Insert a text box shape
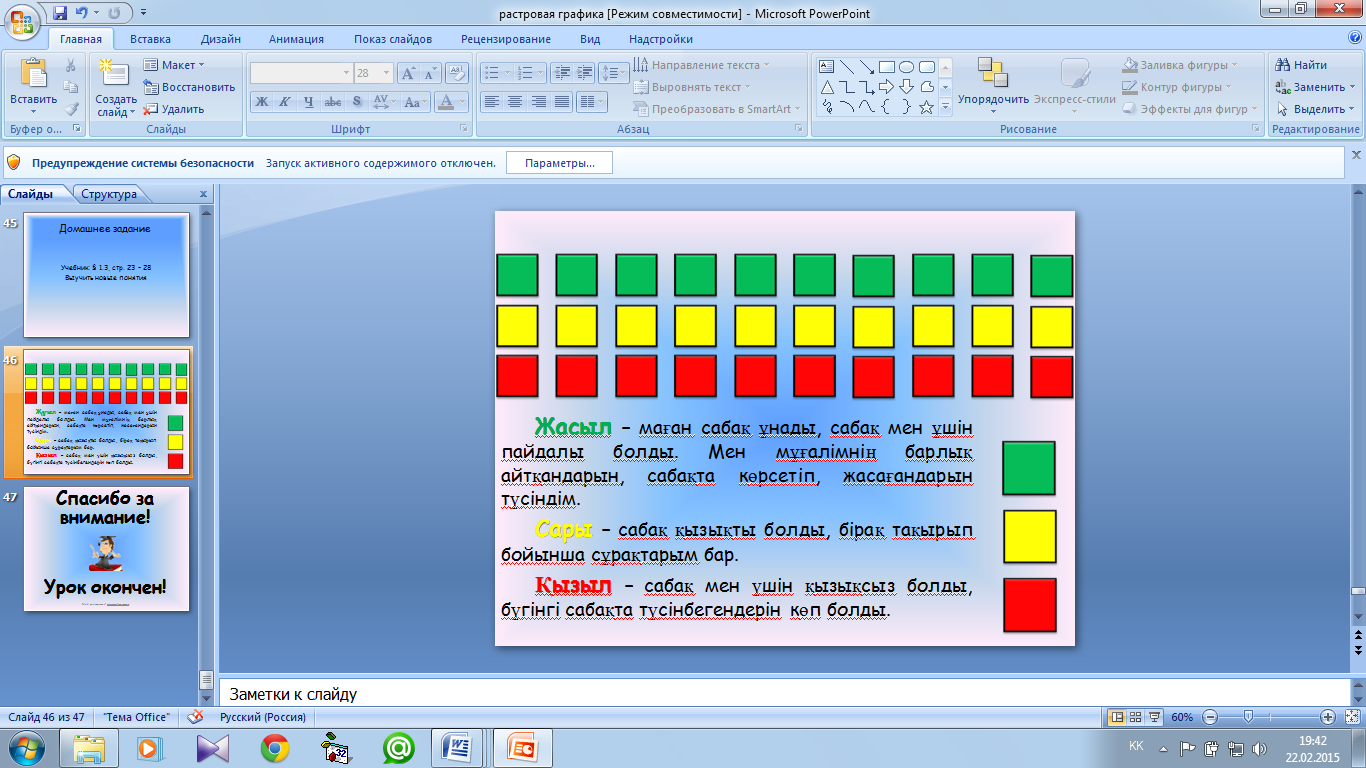This screenshot has width=1366, height=768. (827, 67)
